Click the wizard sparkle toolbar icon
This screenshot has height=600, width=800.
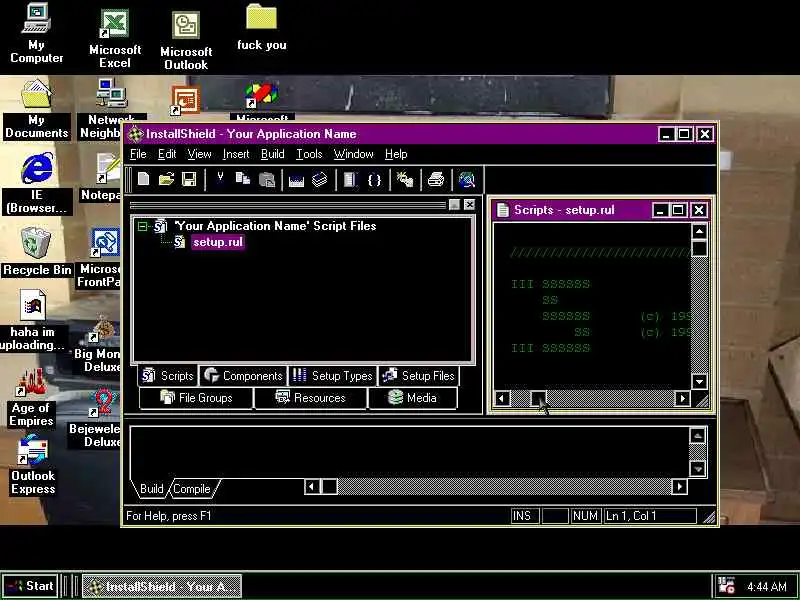pos(405,180)
